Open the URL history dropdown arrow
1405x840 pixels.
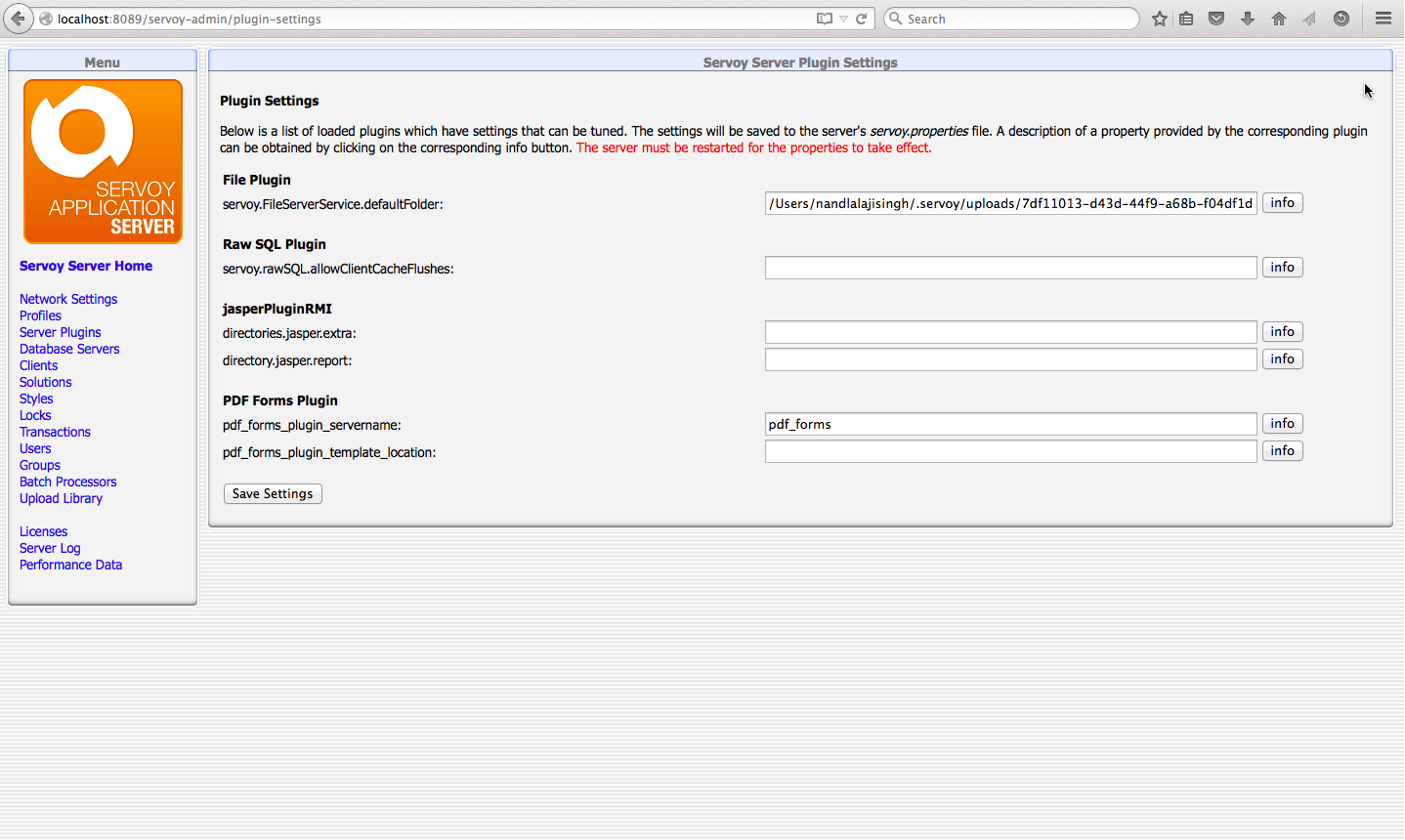pyautogui.click(x=844, y=19)
